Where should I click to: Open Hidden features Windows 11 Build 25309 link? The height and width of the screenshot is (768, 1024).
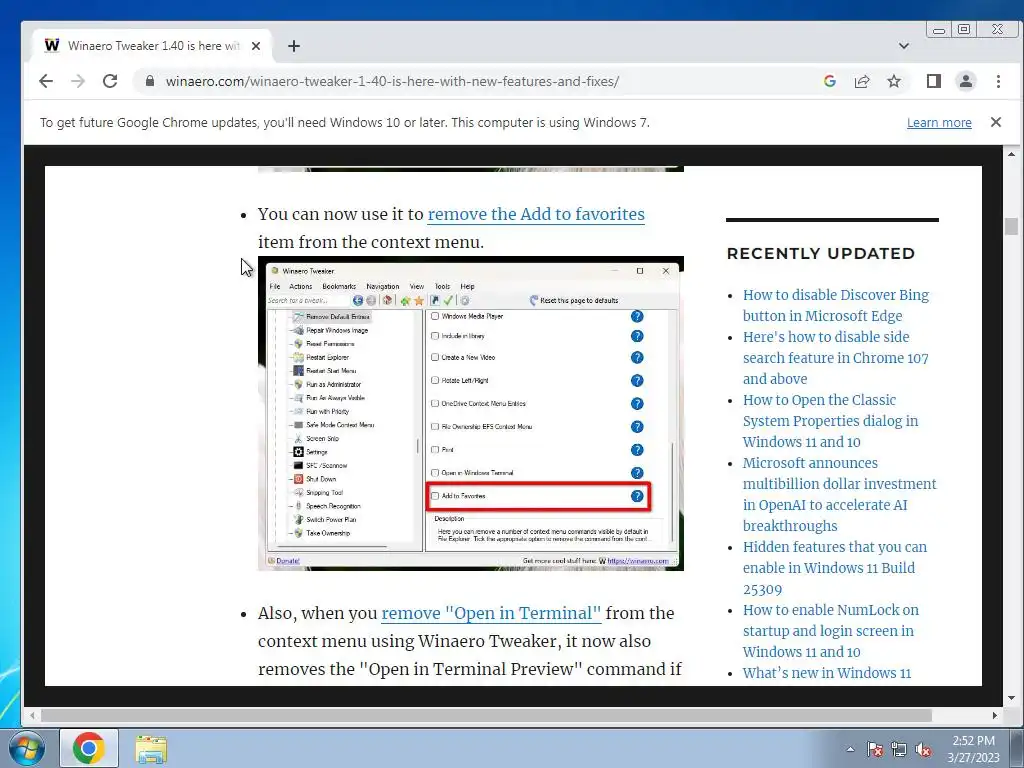click(x=835, y=568)
